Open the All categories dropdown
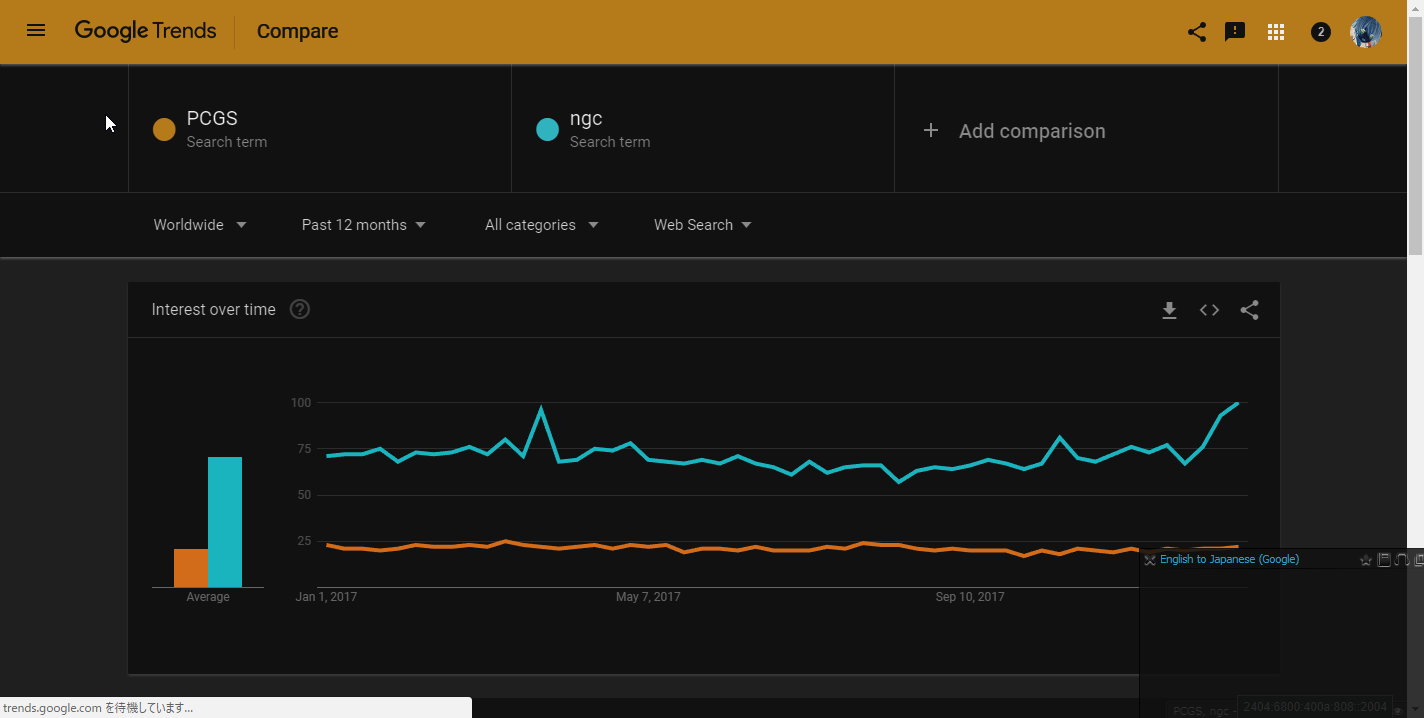This screenshot has width=1424, height=718. click(542, 225)
